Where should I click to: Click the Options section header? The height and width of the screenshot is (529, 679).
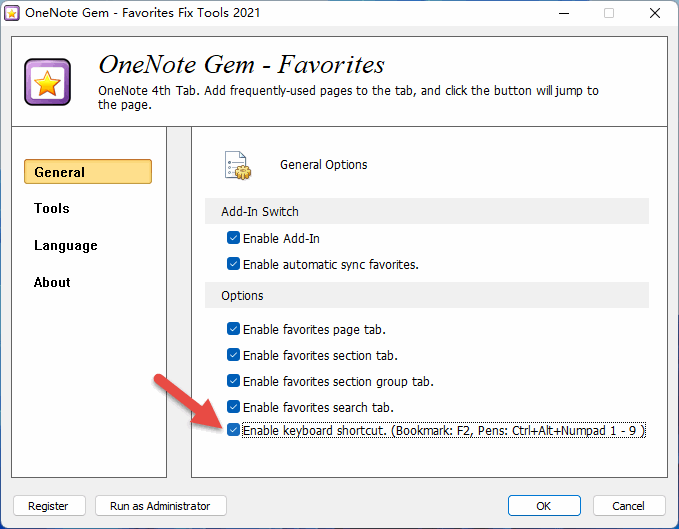[x=427, y=295]
